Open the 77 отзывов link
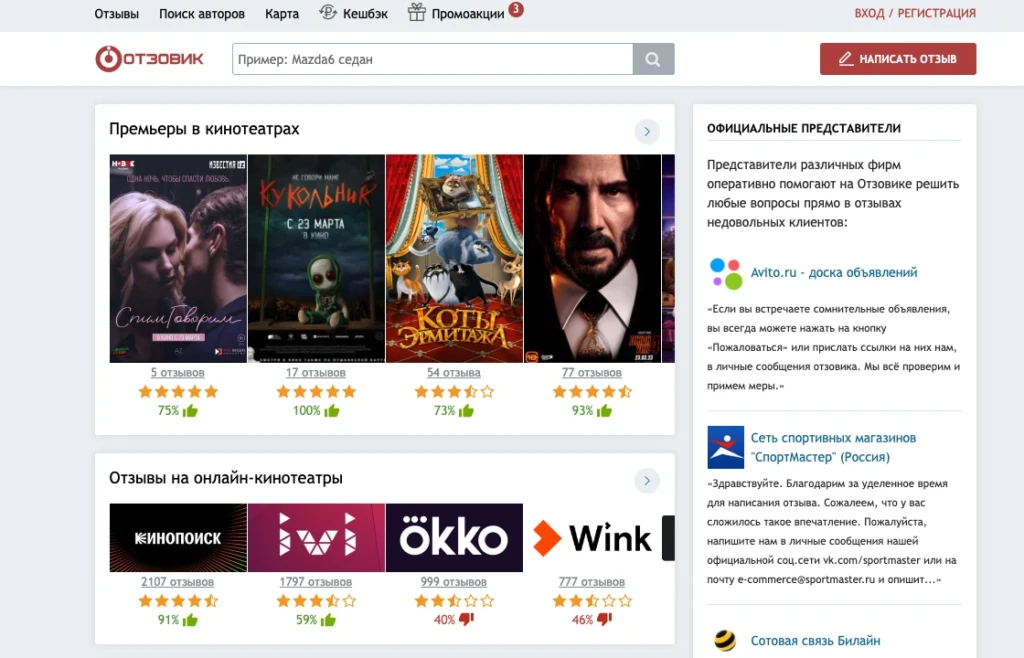The height and width of the screenshot is (658, 1024). pos(592,373)
